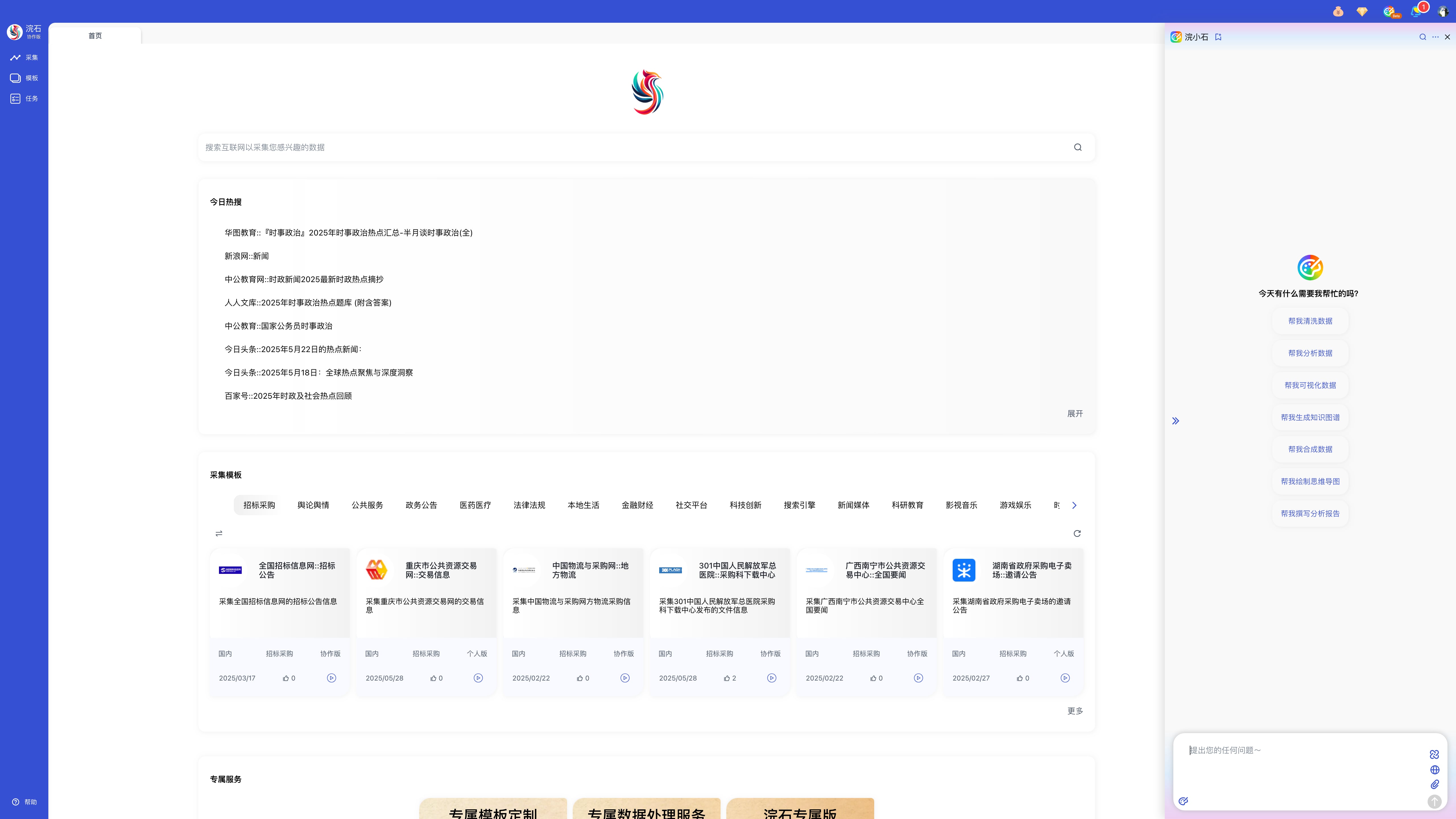Click the 帮我生成知识图谱 suggestion
Image resolution: width=1456 pixels, height=819 pixels.
[1310, 418]
